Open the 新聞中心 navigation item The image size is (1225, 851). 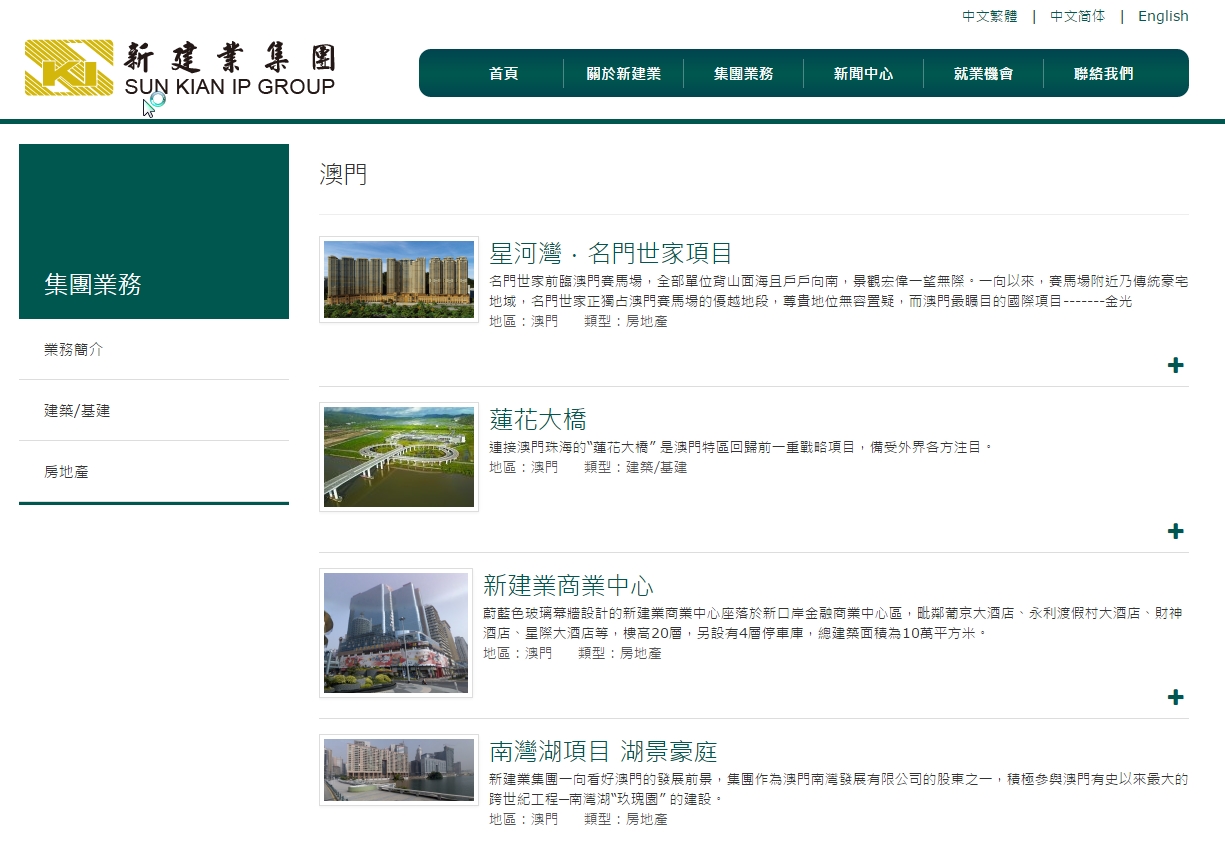863,74
